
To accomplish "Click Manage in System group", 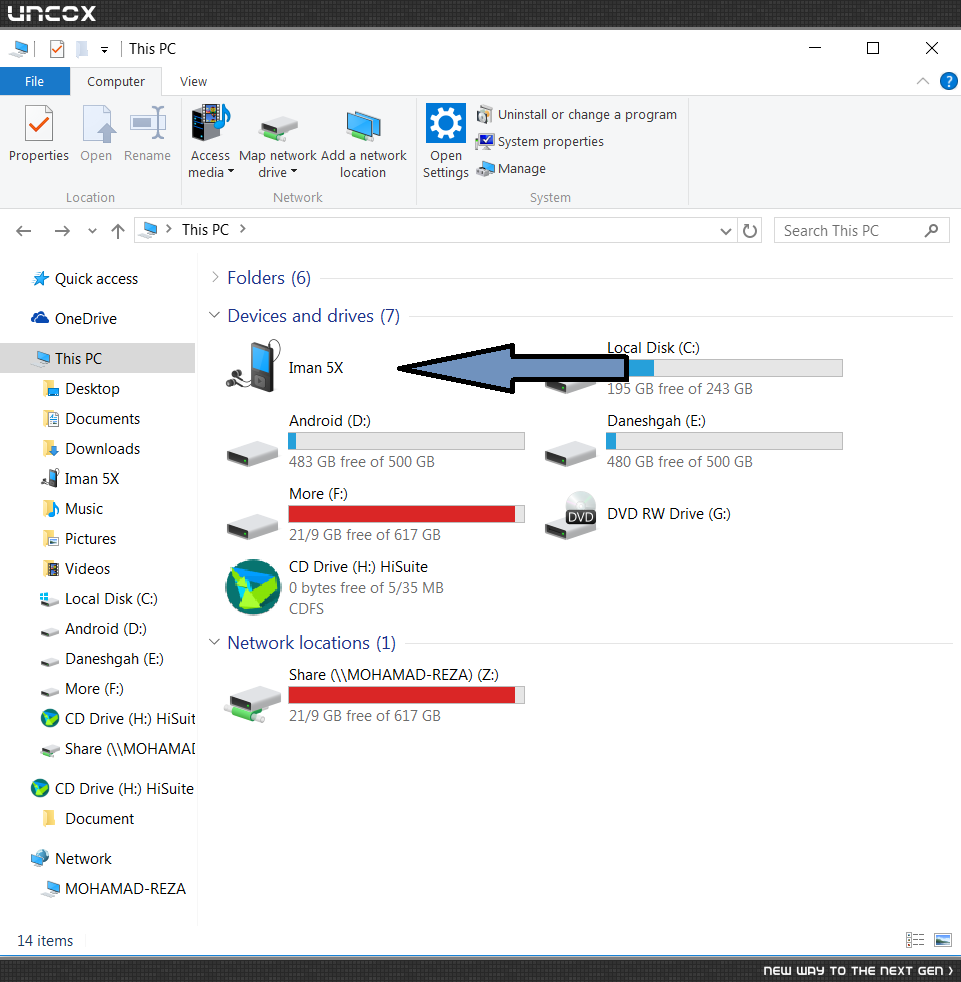I will pyautogui.click(x=511, y=168).
